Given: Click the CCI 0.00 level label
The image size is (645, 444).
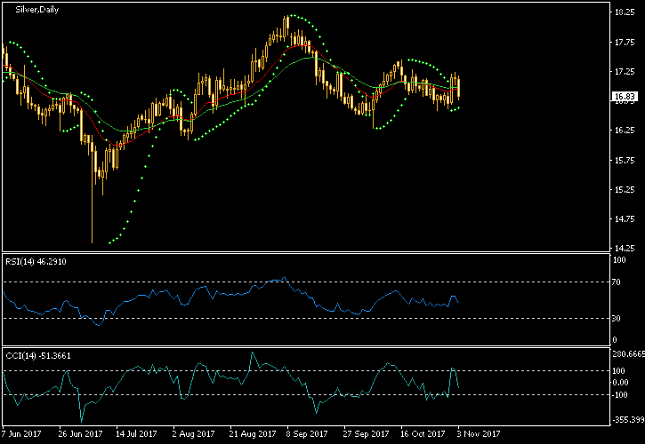Looking at the screenshot, I should (620, 382).
